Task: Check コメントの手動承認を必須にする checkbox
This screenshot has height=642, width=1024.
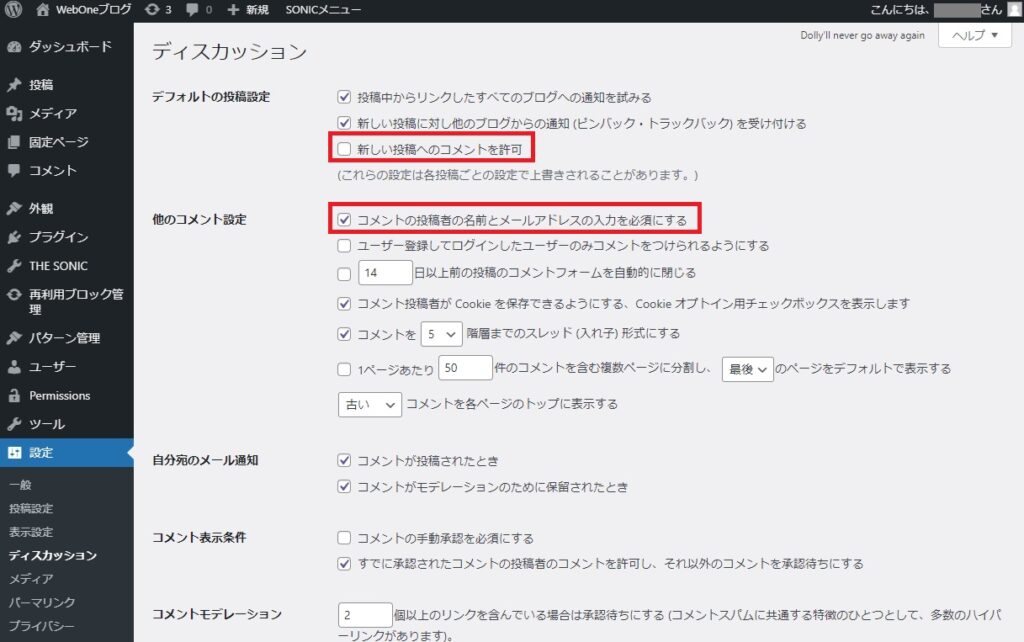Action: tap(344, 538)
